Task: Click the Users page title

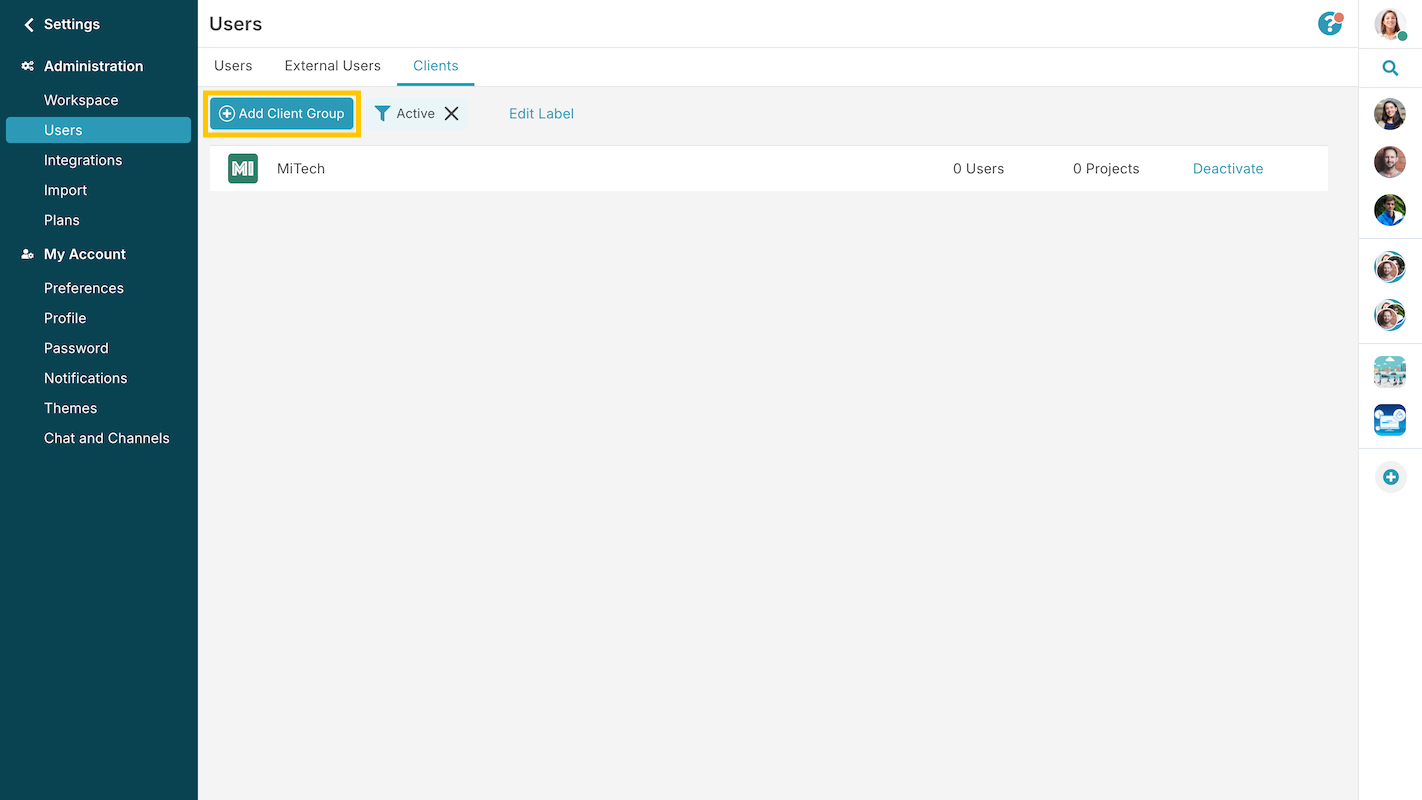Action: click(x=236, y=24)
